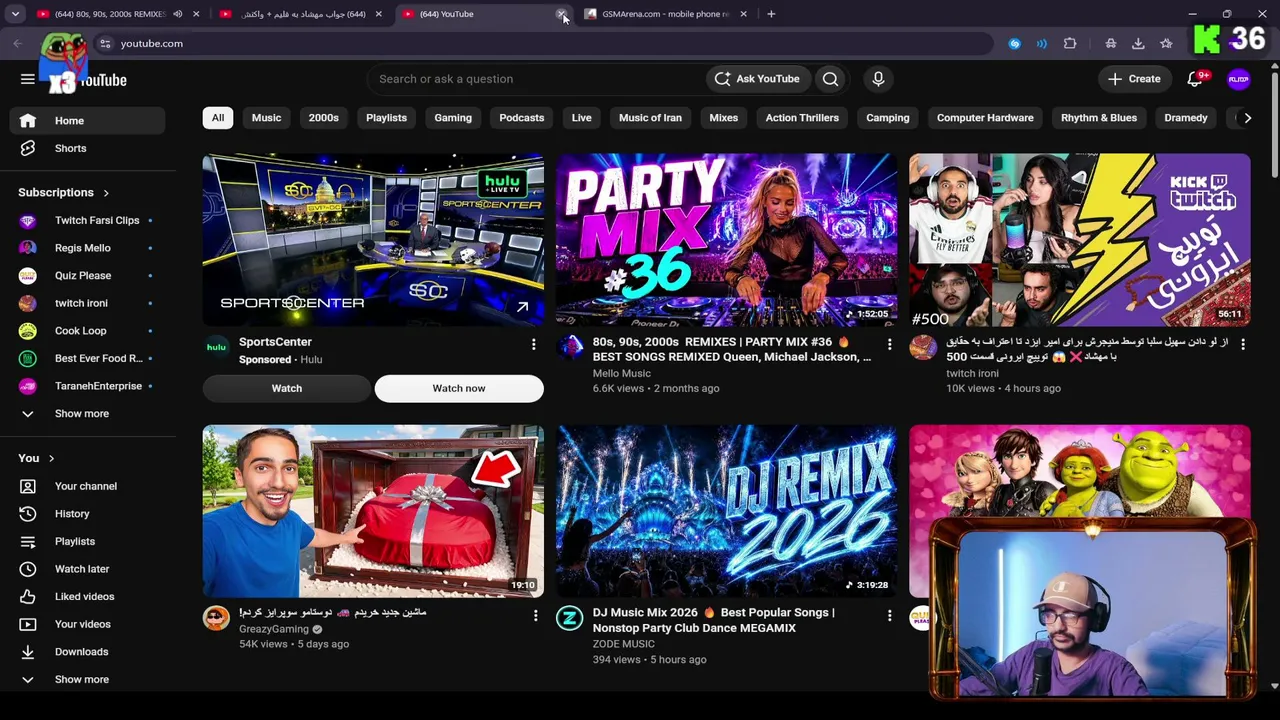Open options for the twitch ironi video
The width and height of the screenshot is (1280, 720).
tap(1243, 344)
